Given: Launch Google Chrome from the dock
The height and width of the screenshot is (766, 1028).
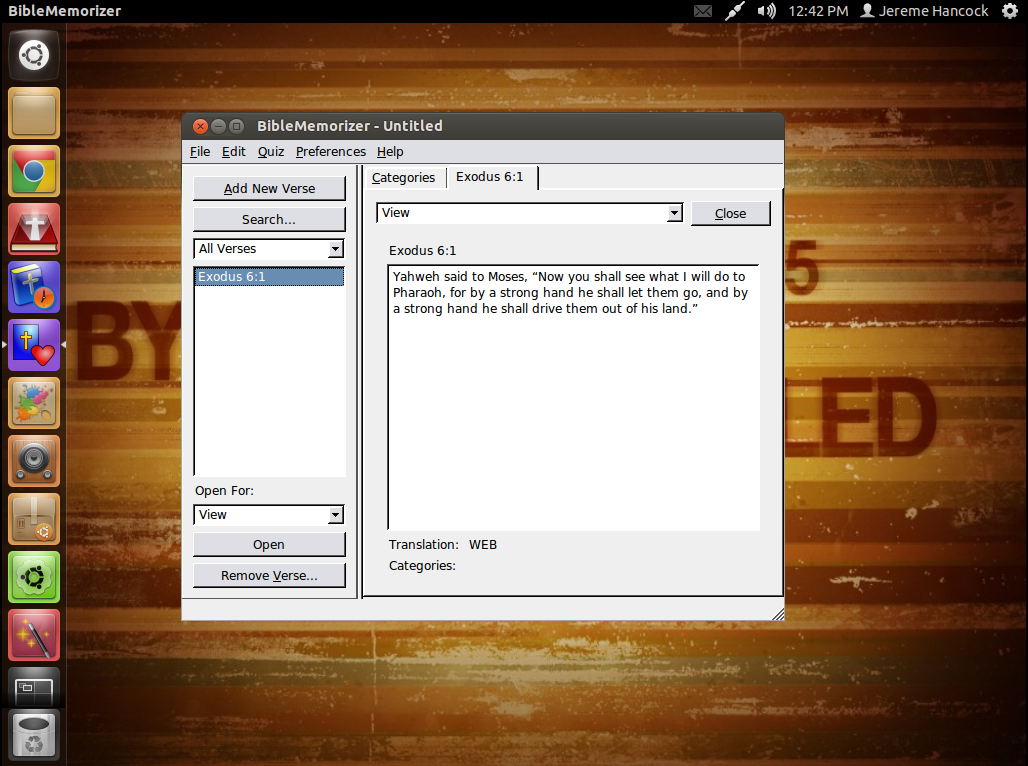Looking at the screenshot, I should click(x=34, y=172).
